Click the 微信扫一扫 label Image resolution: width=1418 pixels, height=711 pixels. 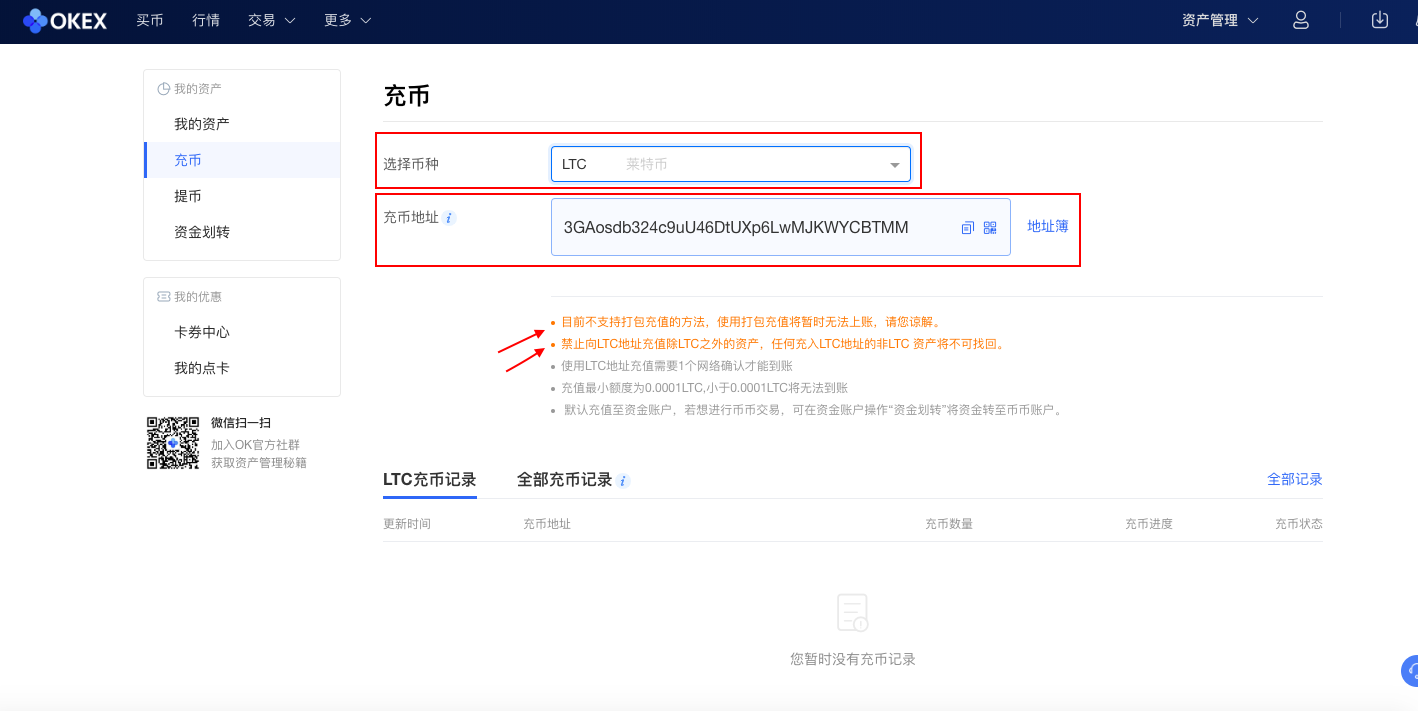(241, 423)
